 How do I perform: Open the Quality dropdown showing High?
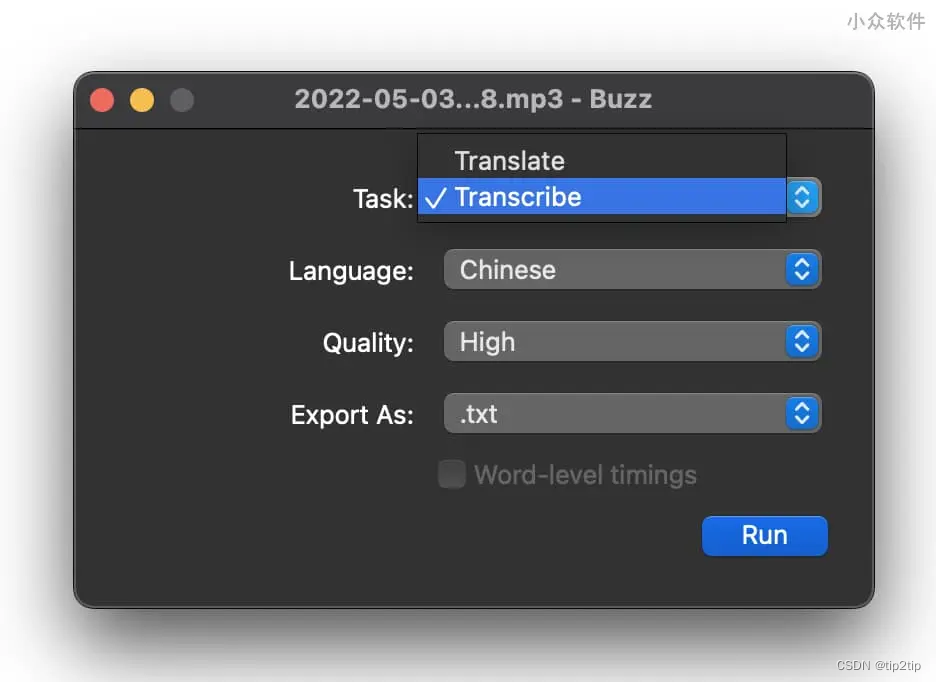pos(632,341)
